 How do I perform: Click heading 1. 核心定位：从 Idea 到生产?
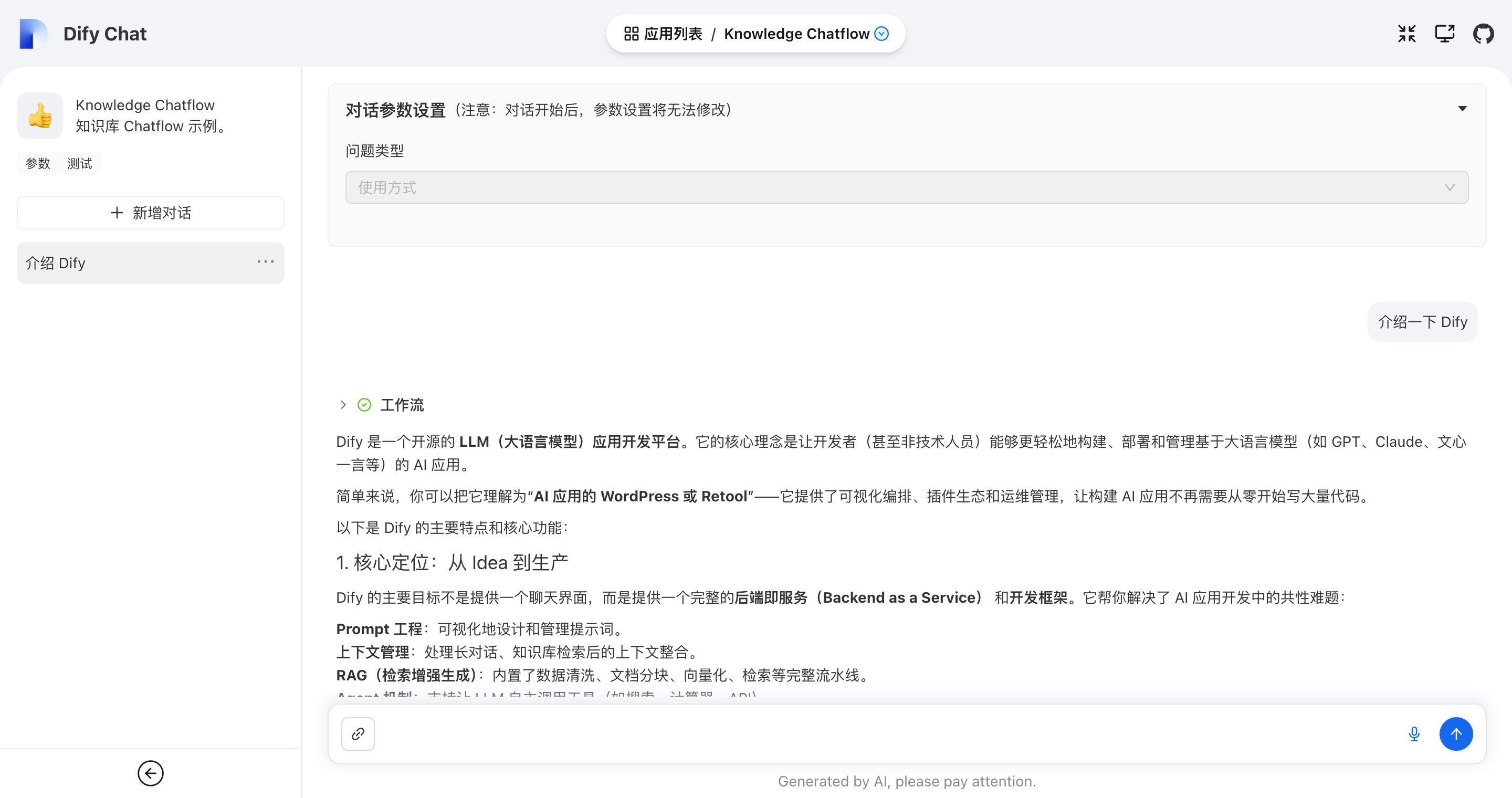[x=452, y=563]
